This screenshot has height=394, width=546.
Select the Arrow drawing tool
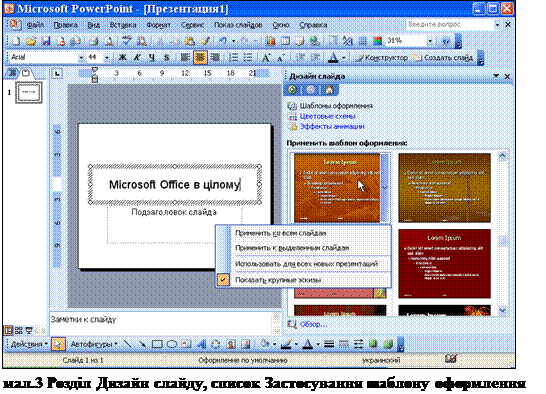[142, 344]
